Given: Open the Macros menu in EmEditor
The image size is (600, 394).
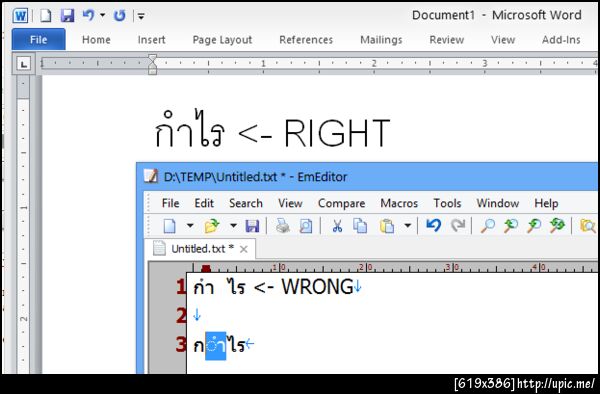Looking at the screenshot, I should coord(399,203).
